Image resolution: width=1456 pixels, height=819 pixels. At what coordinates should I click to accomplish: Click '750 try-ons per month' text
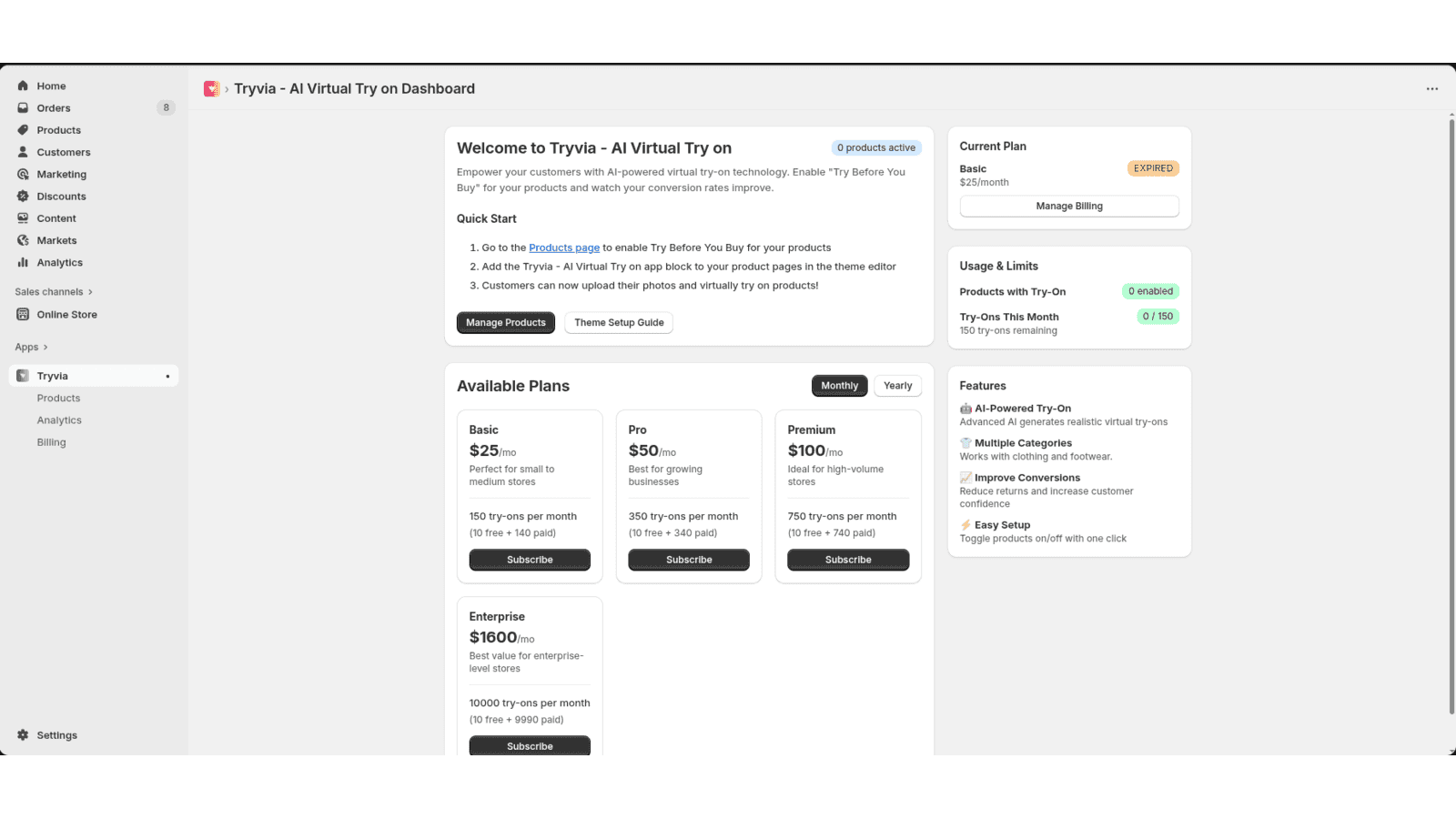(842, 516)
